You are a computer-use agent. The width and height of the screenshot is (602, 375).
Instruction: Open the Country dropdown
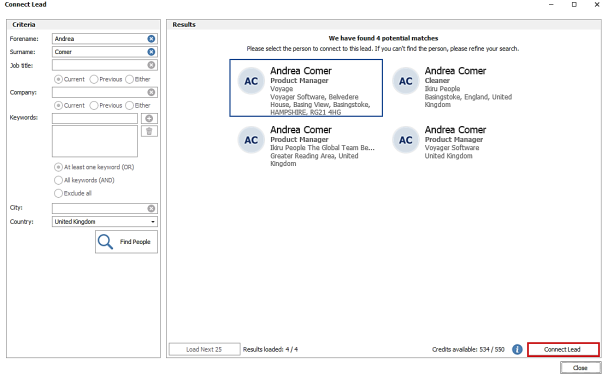(105, 222)
